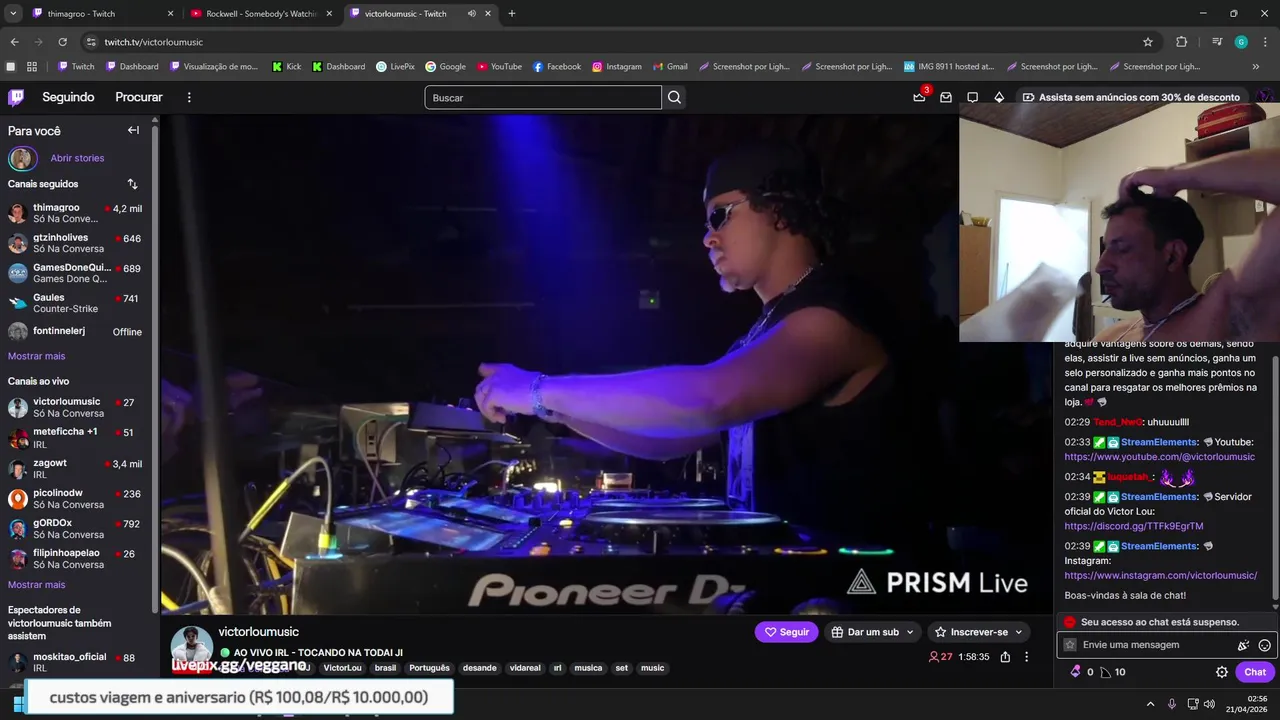Open gORDOx channel in sidebar

tap(75, 528)
